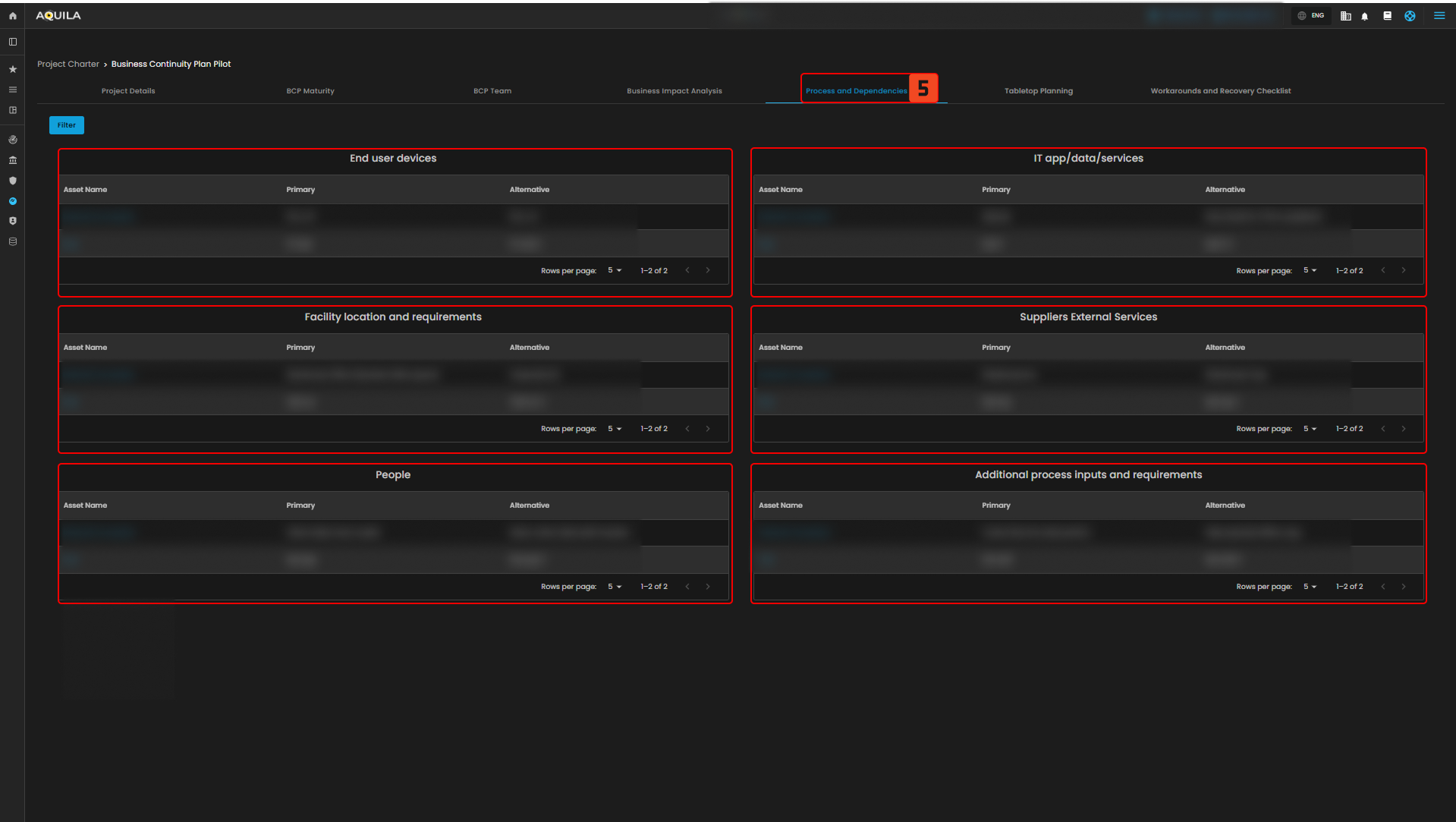
Task: Open the blue hamburger menu top right
Action: [x=1439, y=16]
